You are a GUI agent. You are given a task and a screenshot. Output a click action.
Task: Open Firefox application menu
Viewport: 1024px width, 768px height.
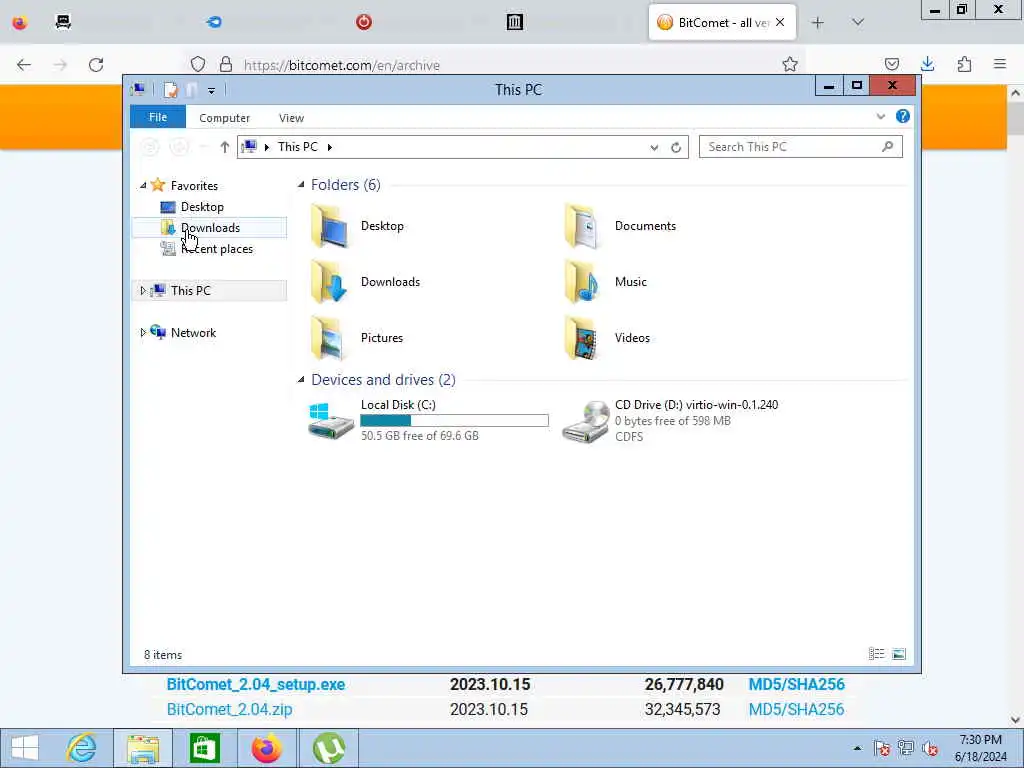coord(1000,64)
